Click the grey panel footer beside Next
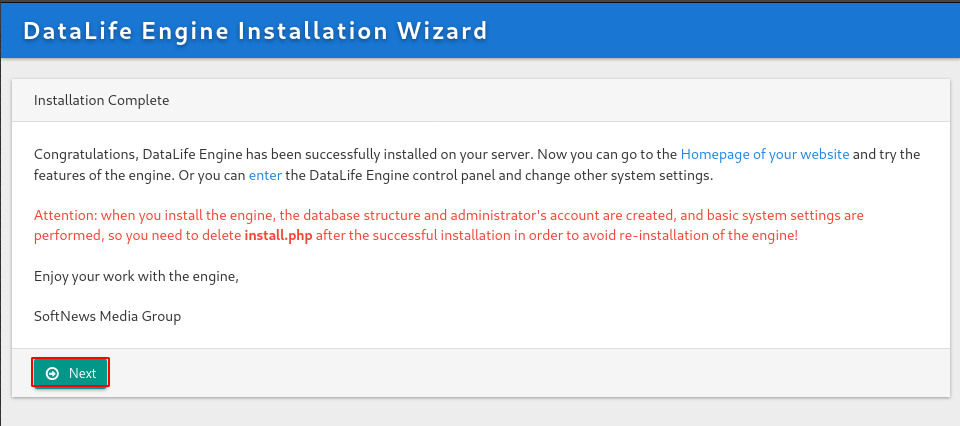960x426 pixels. click(x=527, y=373)
